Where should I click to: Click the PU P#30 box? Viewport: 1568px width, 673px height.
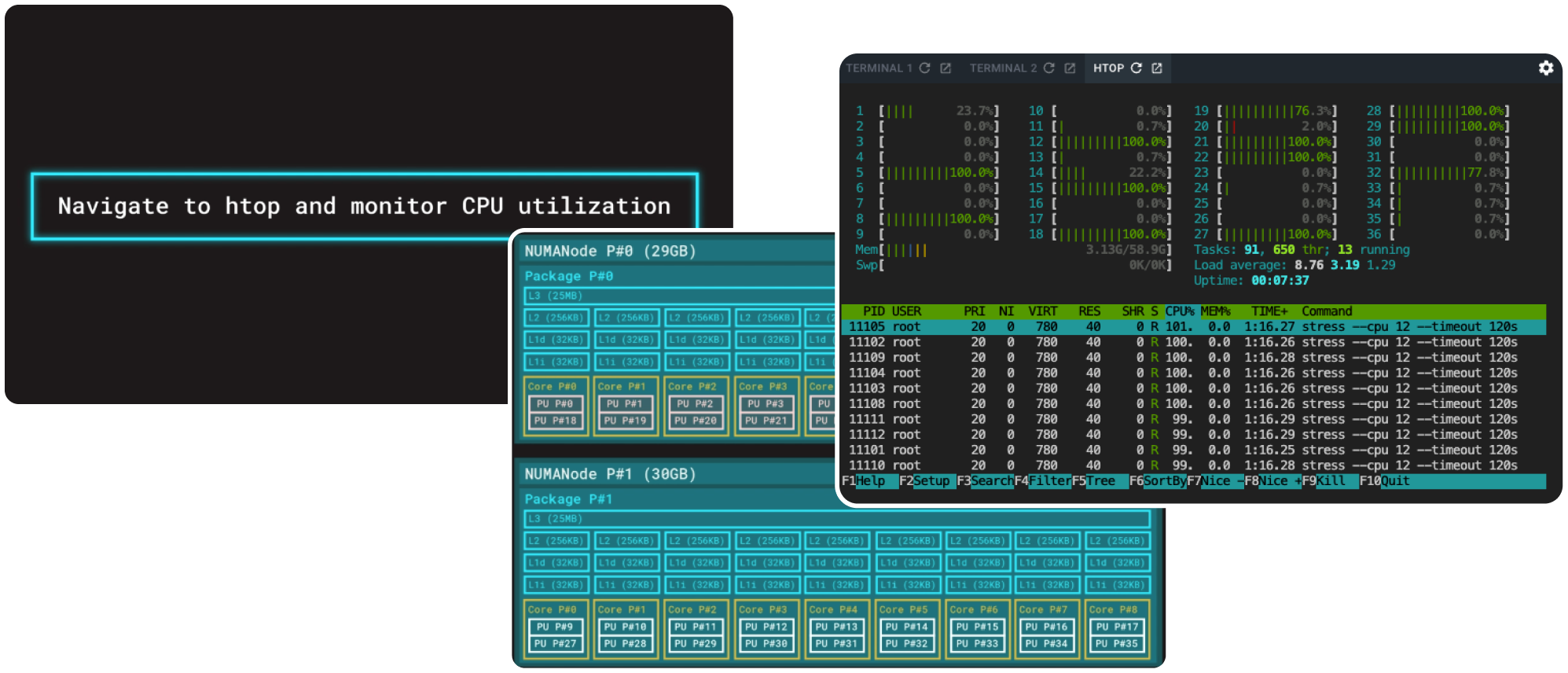pyautogui.click(x=766, y=644)
